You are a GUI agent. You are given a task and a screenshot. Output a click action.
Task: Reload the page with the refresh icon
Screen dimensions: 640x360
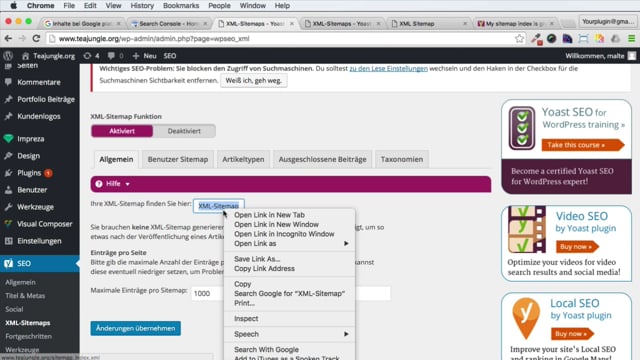coord(36,38)
